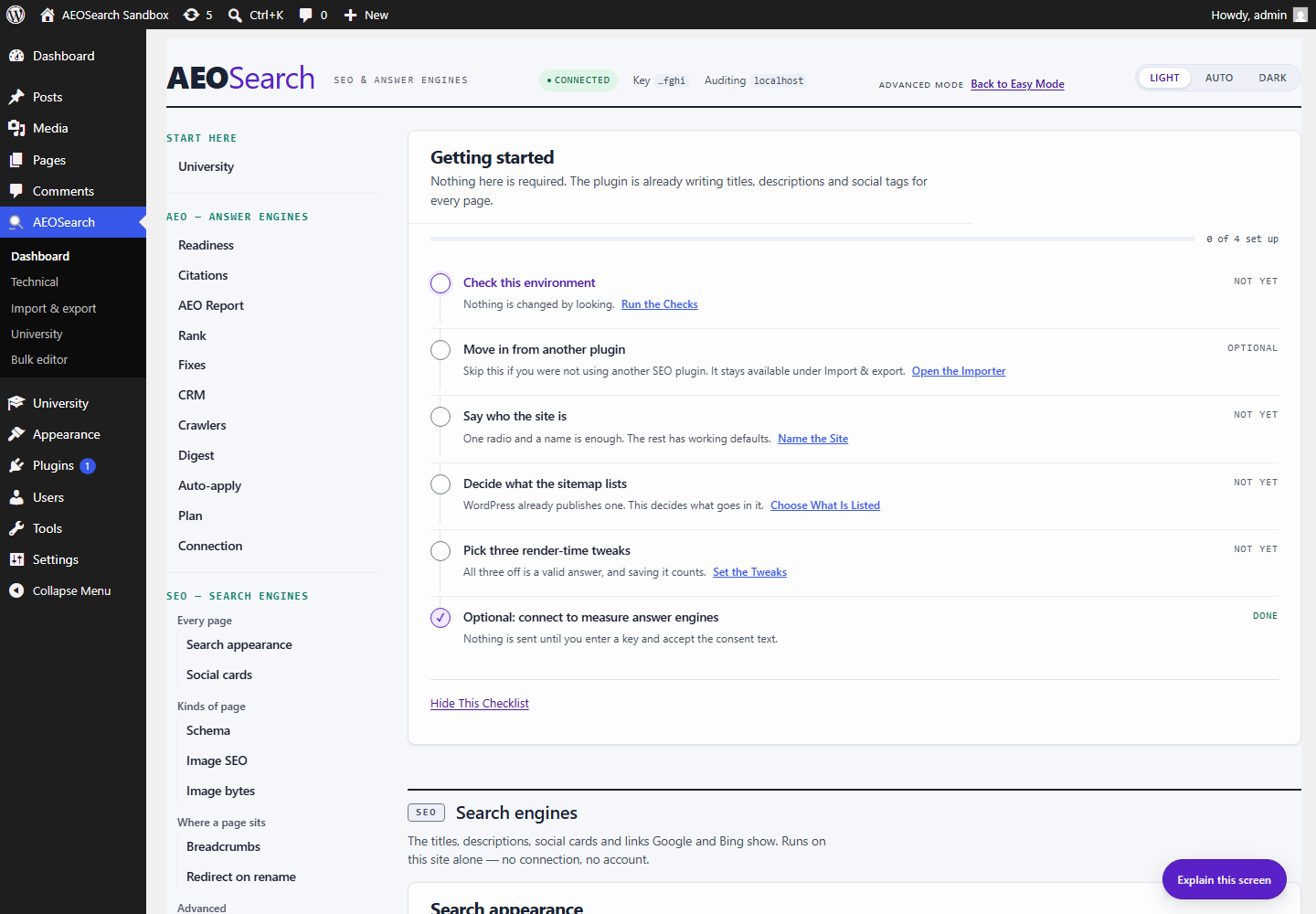This screenshot has height=914, width=1316.
Task: Tick the 'Say who the site is' circle
Action: coord(440,417)
